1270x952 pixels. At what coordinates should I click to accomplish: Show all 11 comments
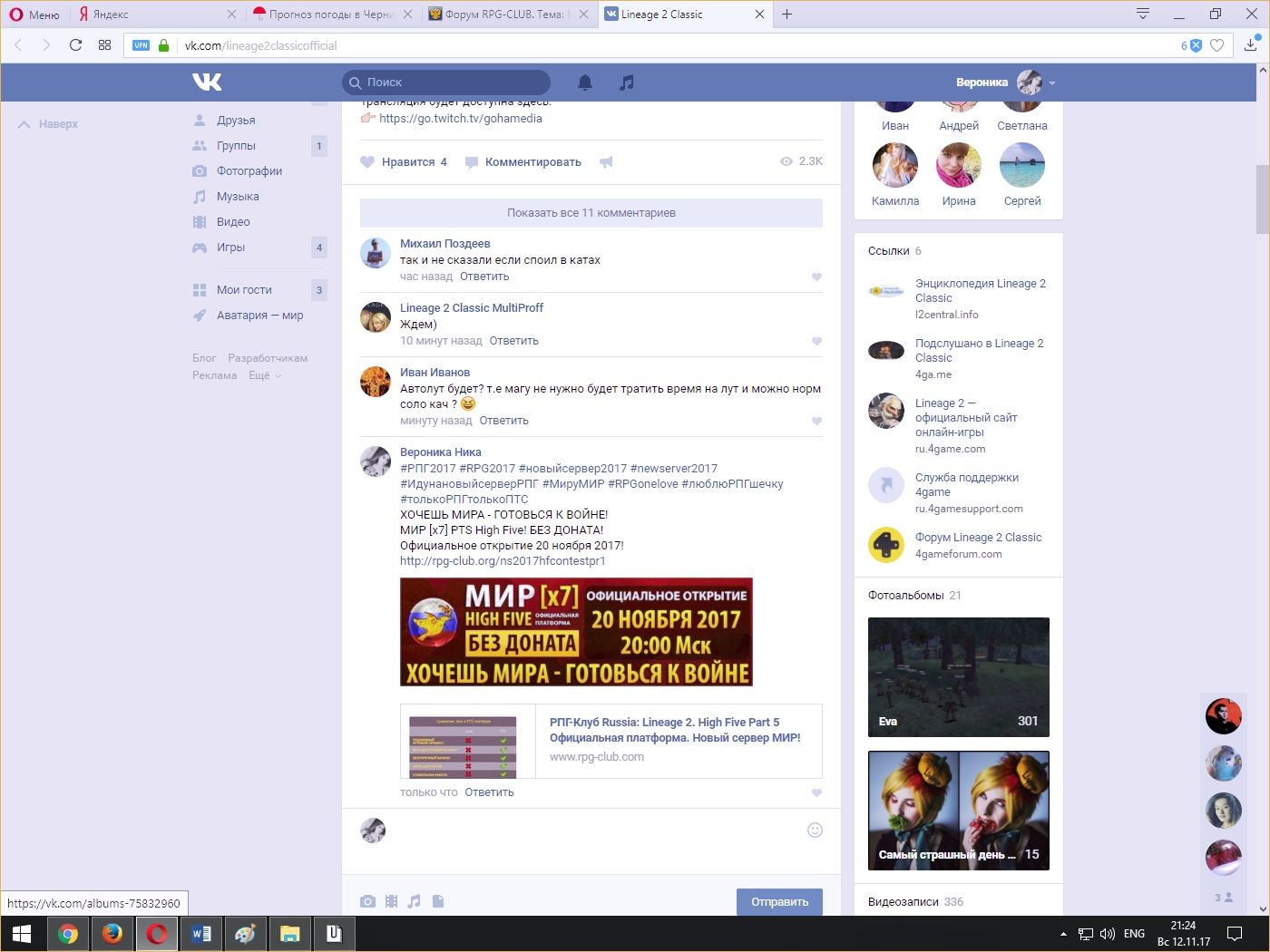[x=591, y=213]
